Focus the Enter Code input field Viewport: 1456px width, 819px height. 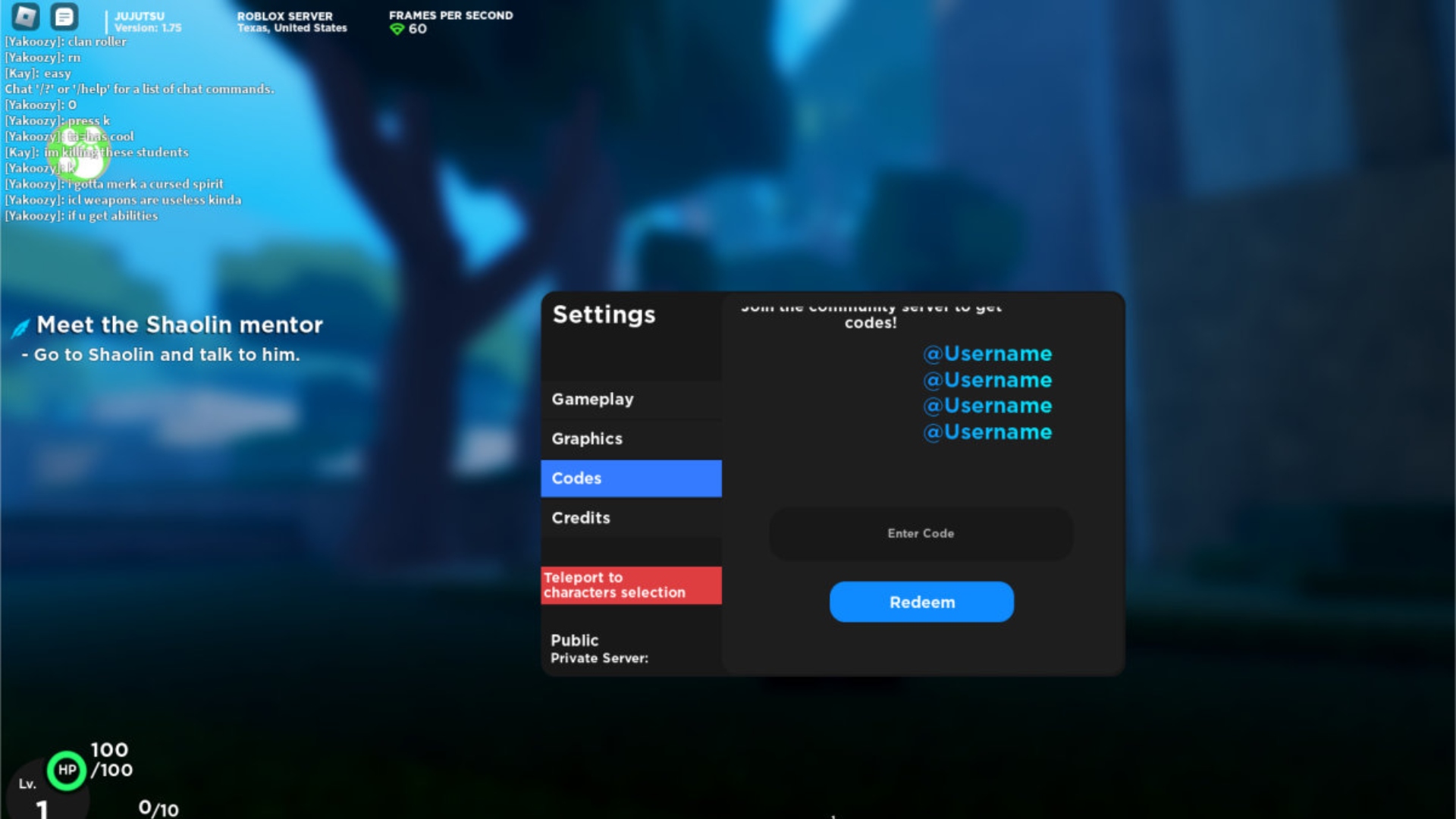921,534
